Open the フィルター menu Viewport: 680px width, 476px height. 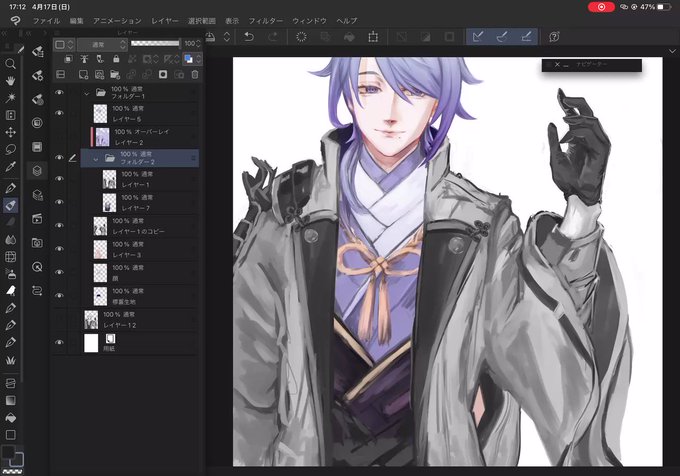tap(265, 21)
